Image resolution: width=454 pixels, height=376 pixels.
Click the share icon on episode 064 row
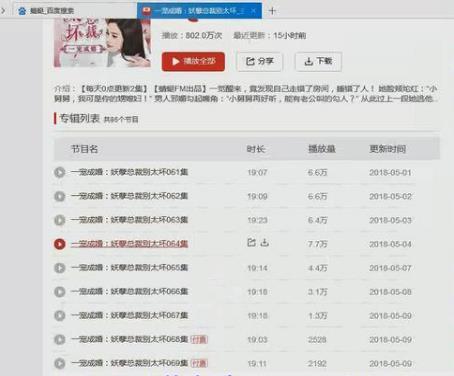click(x=251, y=242)
